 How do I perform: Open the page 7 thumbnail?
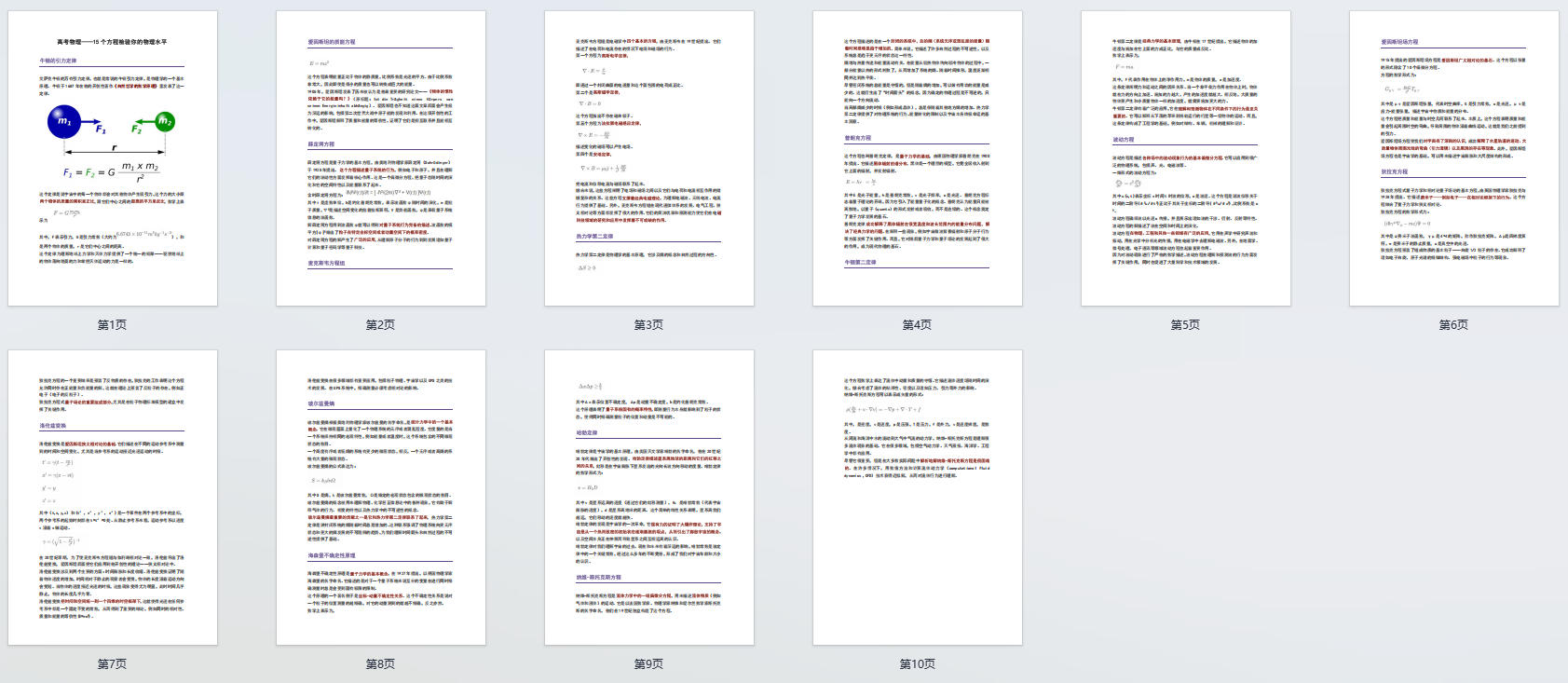[113, 498]
